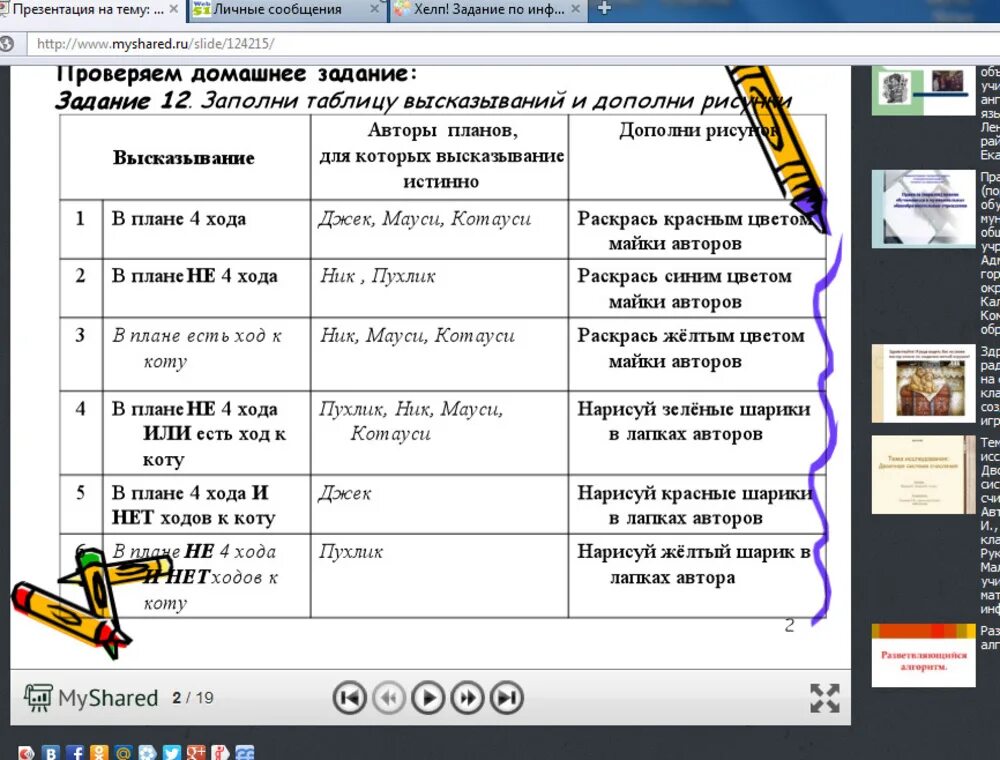
Task: Advance to the next slide
Action: point(467,698)
